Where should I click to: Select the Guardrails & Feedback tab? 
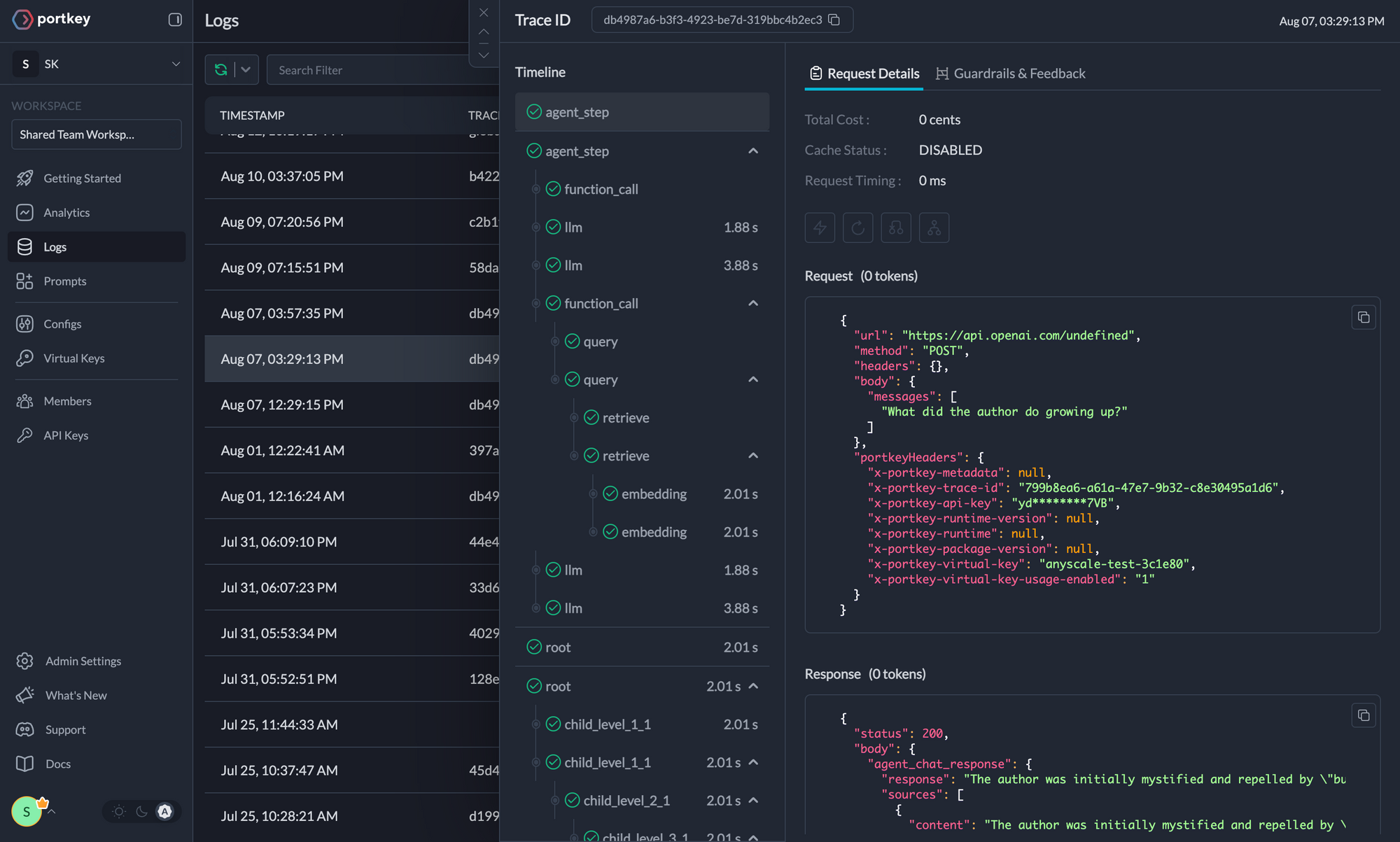tap(1010, 72)
